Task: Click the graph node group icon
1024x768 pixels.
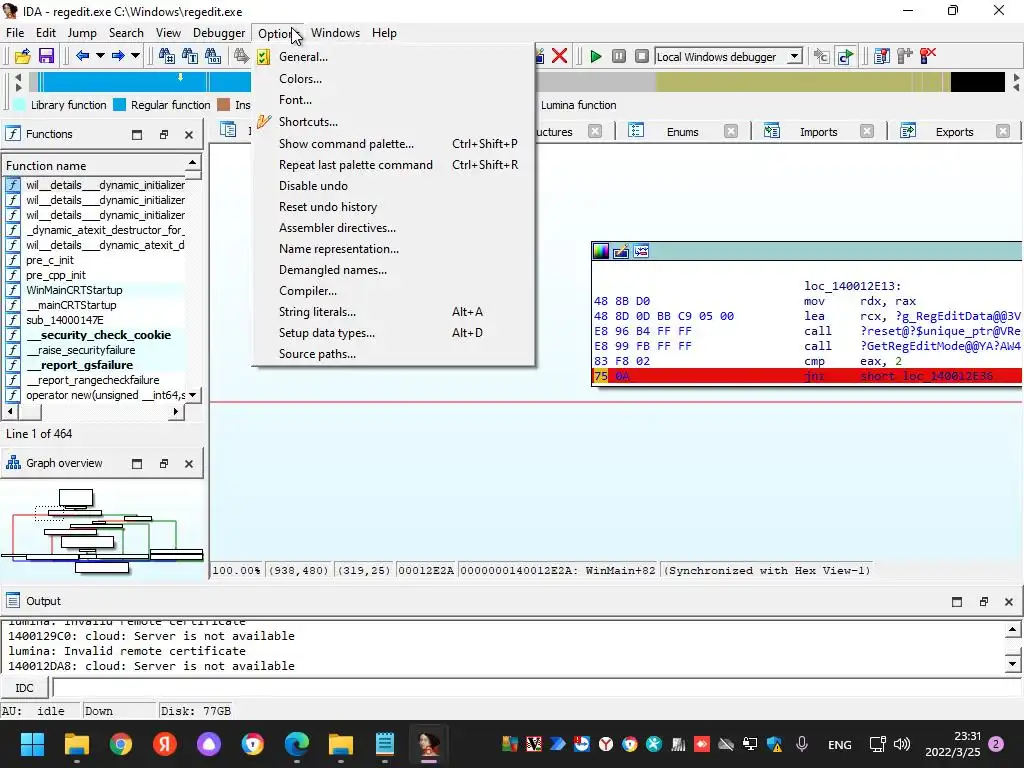Action: [x=641, y=251]
